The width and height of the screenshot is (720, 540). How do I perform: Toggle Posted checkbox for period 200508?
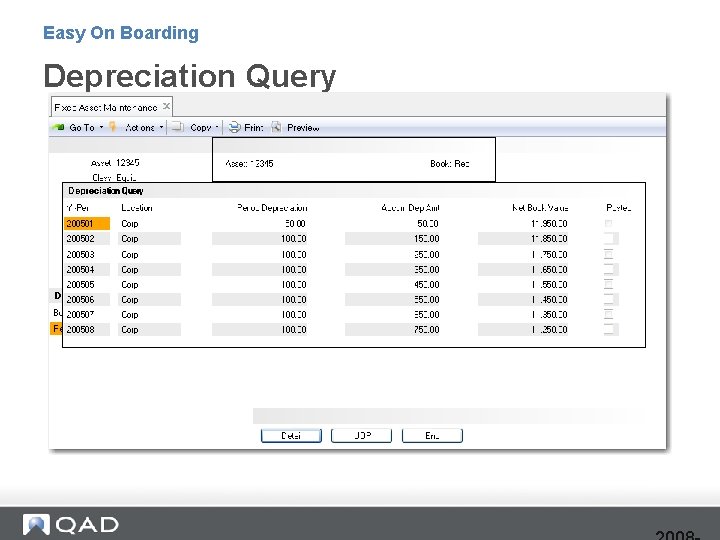point(608,329)
